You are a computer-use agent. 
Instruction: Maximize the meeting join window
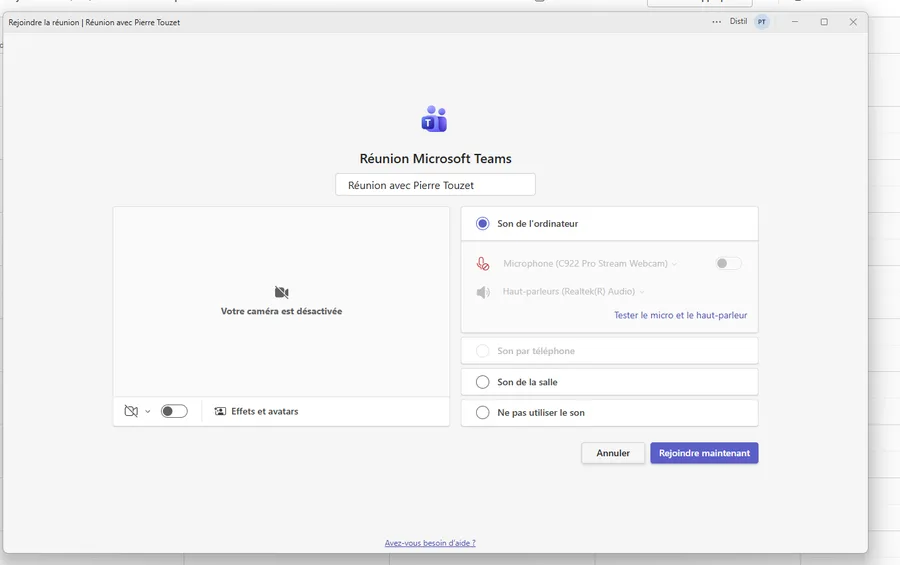824,22
